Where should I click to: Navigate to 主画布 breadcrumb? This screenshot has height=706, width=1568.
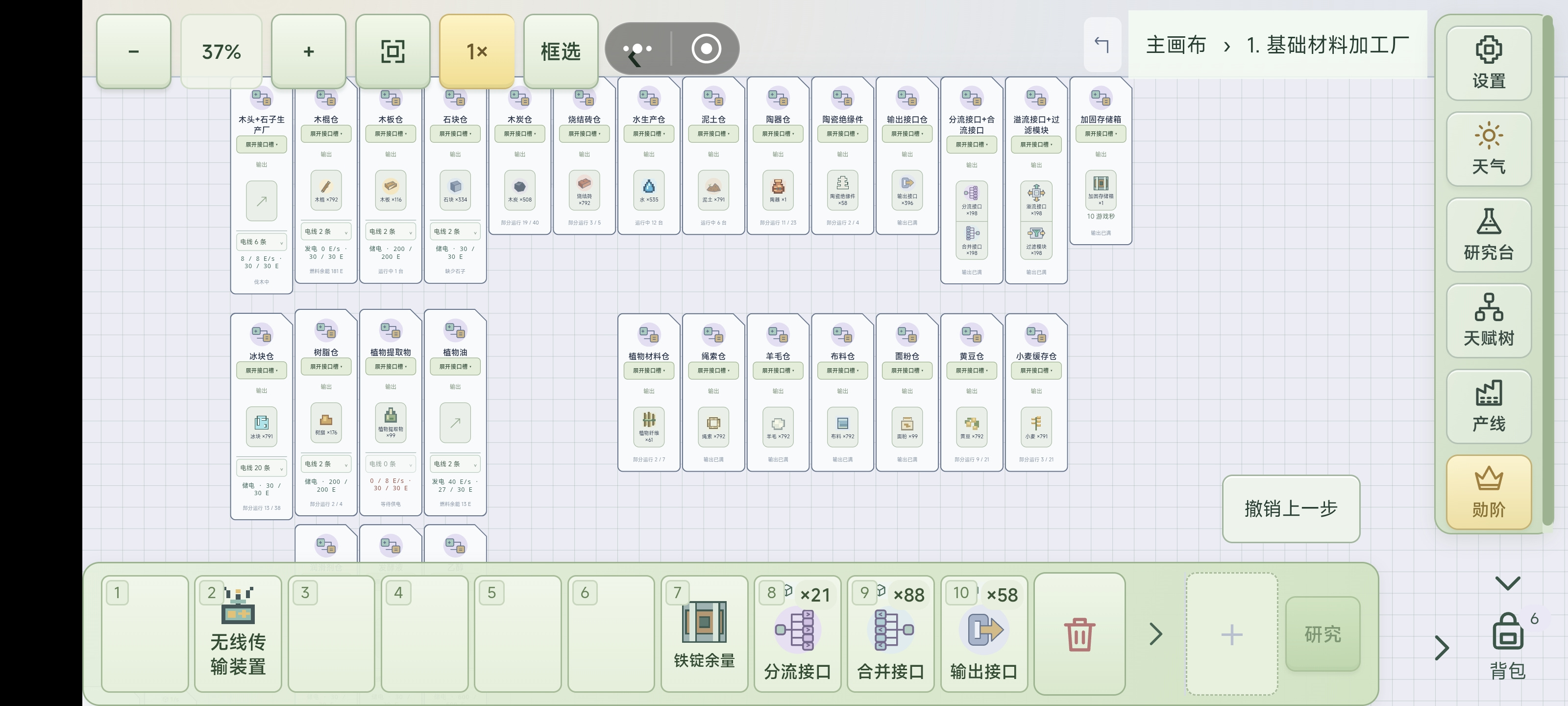point(1176,45)
